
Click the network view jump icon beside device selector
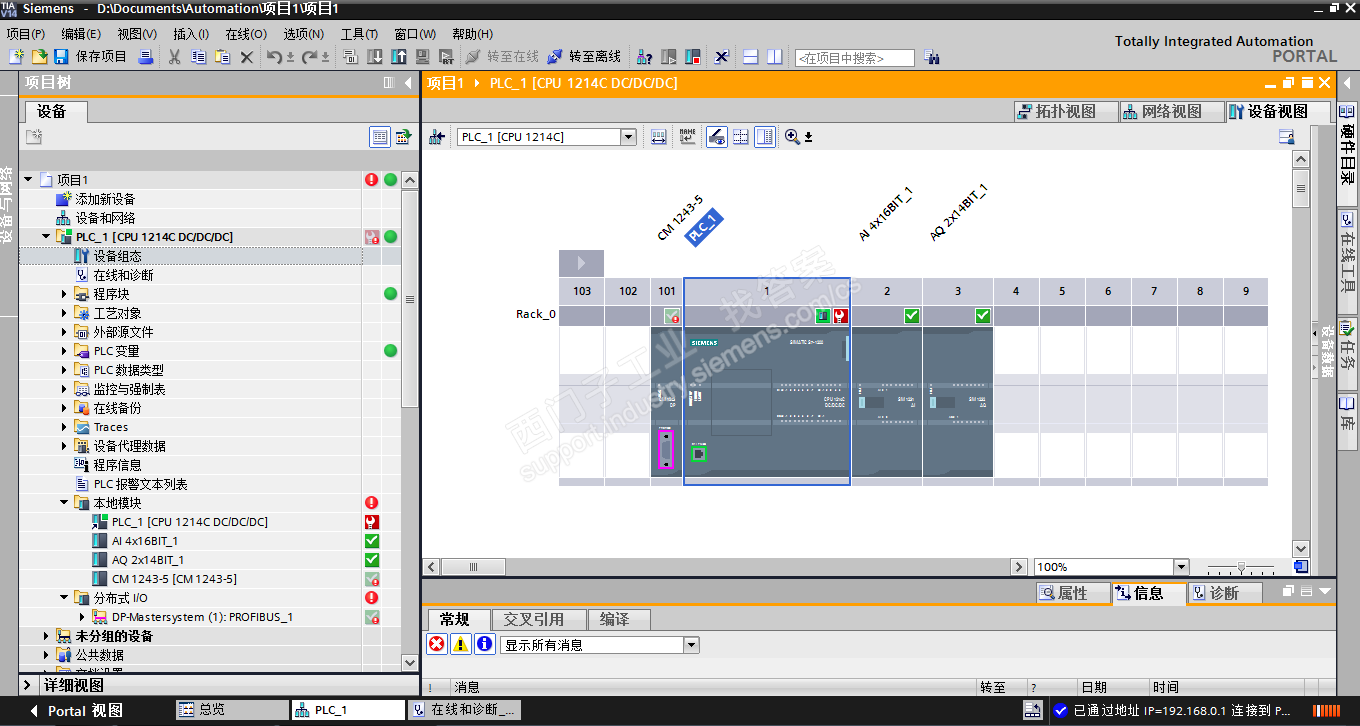pyautogui.click(x=437, y=137)
